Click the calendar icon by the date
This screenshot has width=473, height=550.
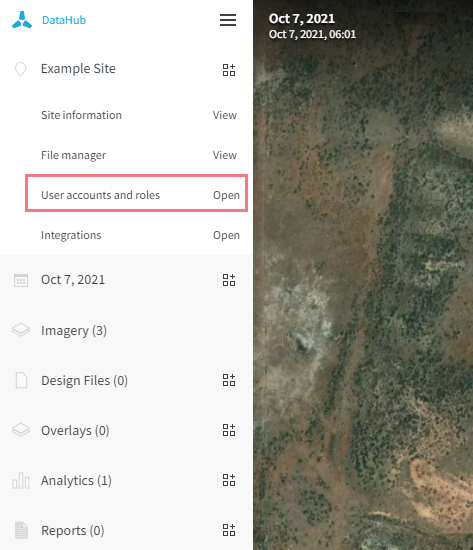(21, 280)
